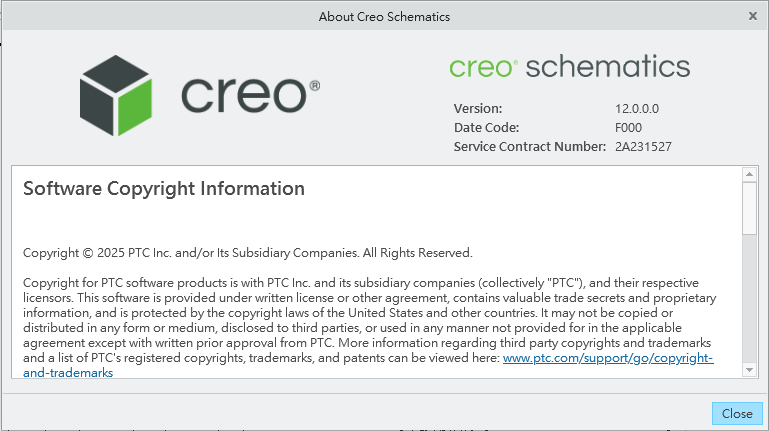
Task: Click the service contract number 2A231527
Action: pyautogui.click(x=643, y=146)
